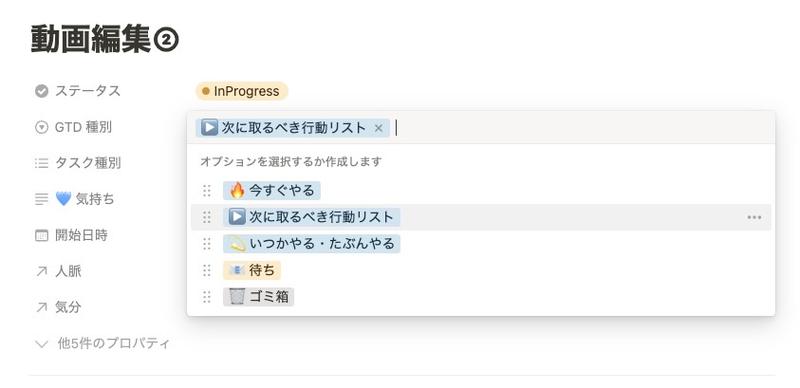Open more options for 次に取るべき行動リスト option

pos(754,217)
